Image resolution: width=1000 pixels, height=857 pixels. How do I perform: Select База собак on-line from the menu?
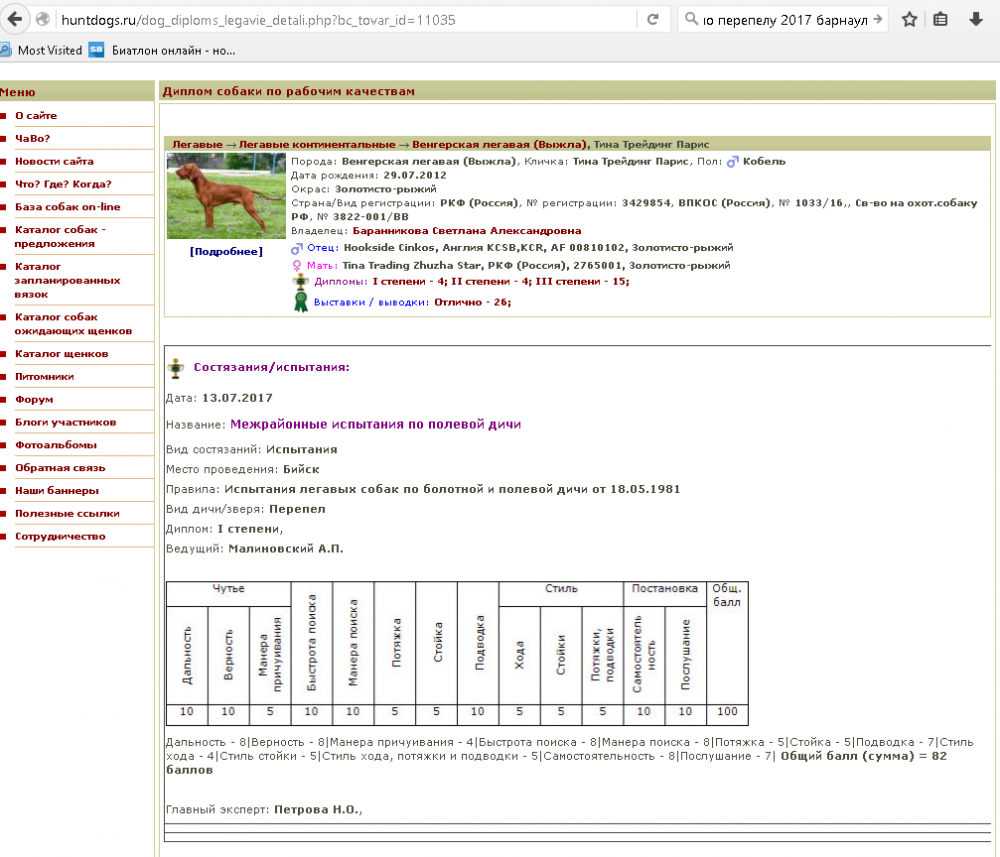(65, 206)
